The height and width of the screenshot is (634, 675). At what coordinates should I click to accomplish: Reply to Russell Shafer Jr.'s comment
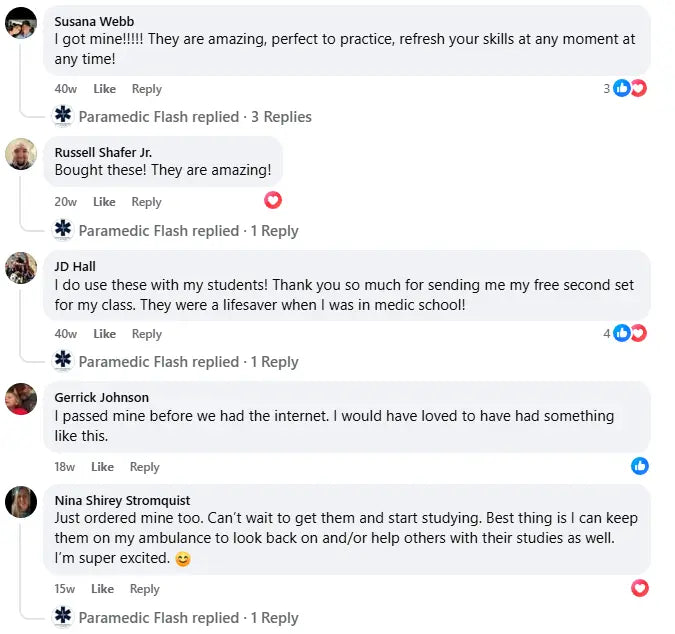(146, 202)
